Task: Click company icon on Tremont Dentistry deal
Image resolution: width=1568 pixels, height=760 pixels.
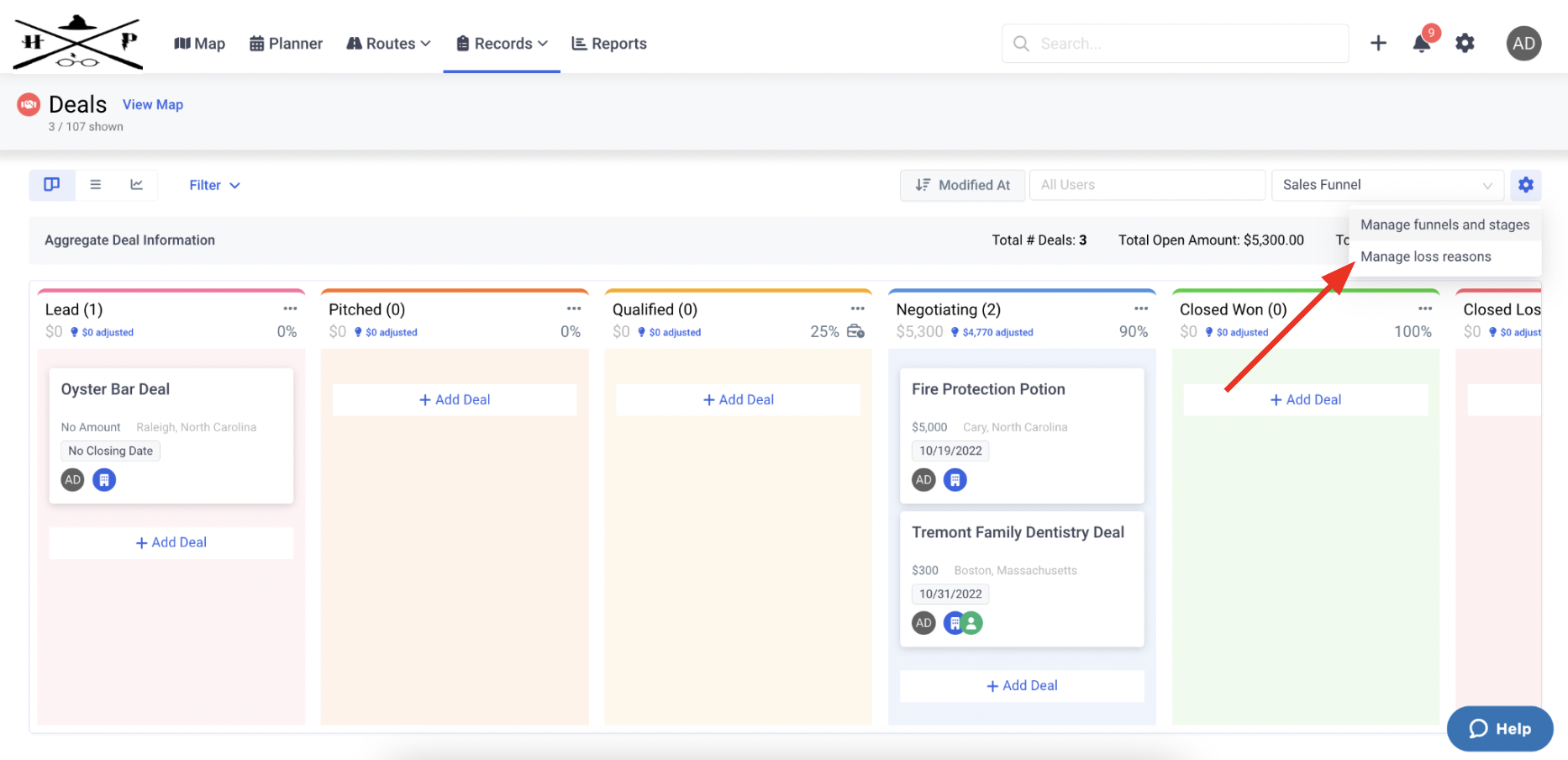Action: tap(954, 623)
